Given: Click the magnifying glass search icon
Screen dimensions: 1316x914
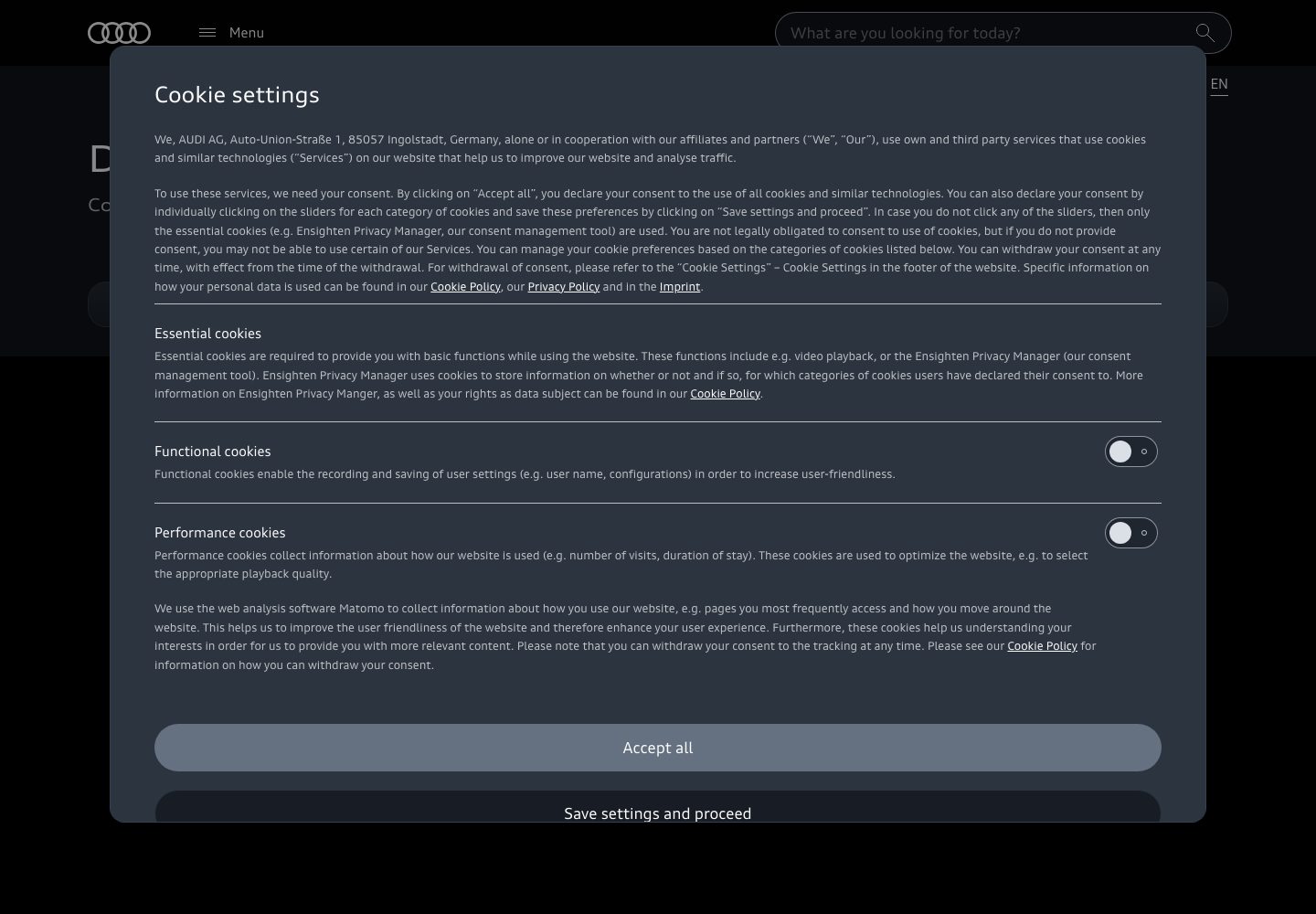Looking at the screenshot, I should coord(1205,33).
